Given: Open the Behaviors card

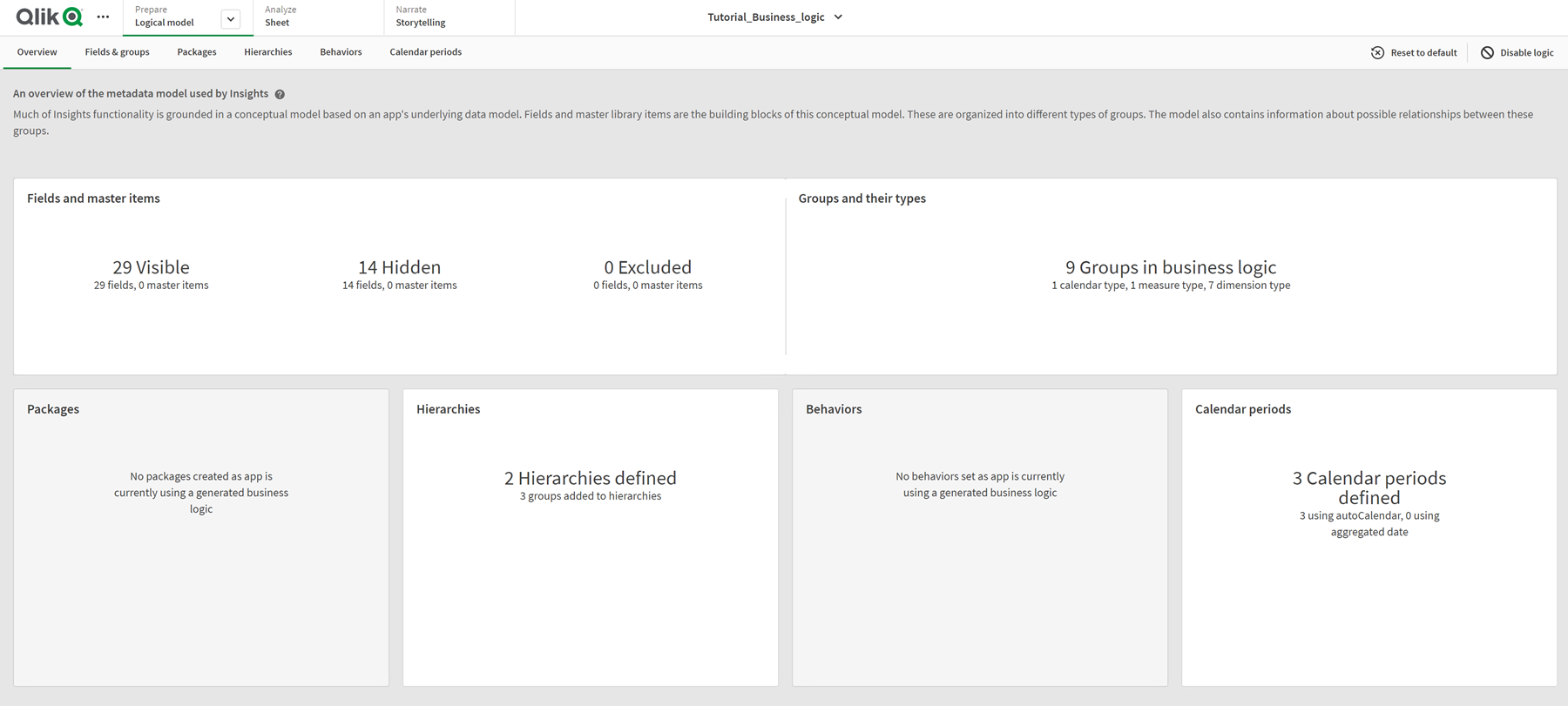Looking at the screenshot, I should [980, 537].
